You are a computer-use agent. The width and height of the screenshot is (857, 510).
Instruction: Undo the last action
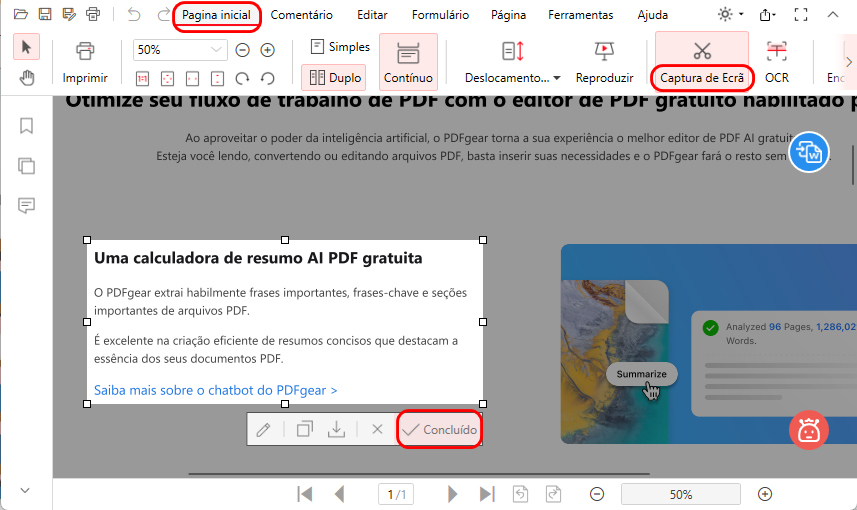pyautogui.click(x=133, y=14)
